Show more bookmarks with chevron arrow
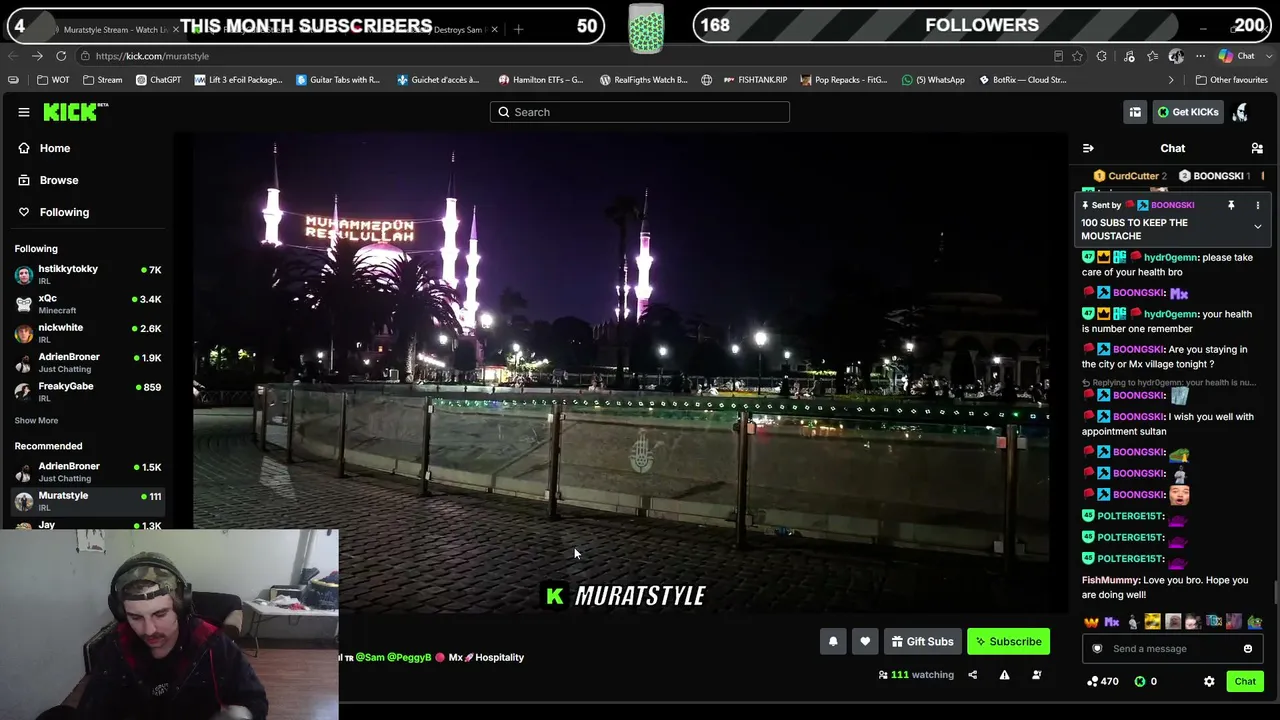 click(x=1171, y=80)
